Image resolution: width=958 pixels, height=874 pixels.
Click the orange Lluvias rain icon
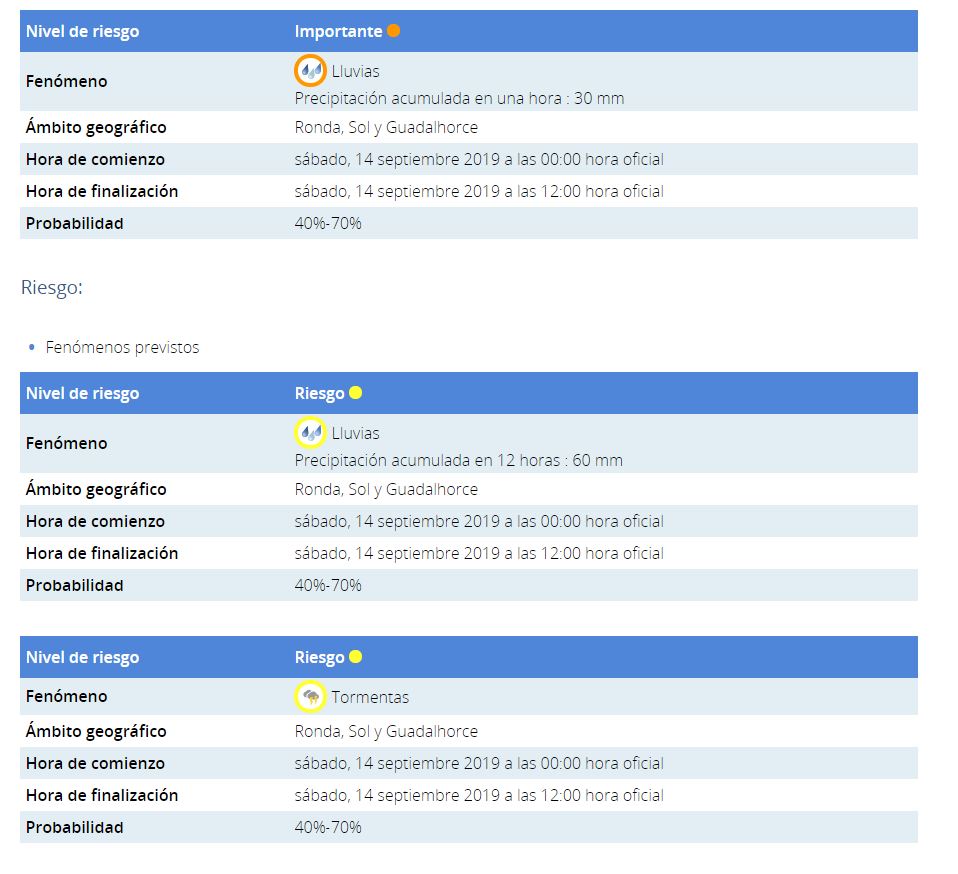coord(310,70)
